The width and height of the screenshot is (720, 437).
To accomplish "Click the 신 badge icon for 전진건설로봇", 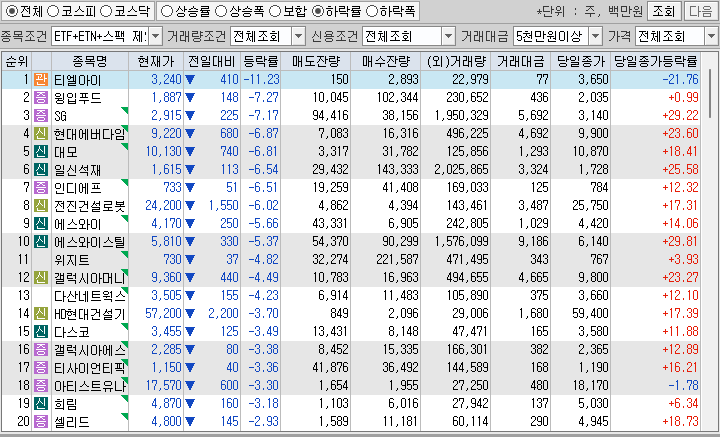I will [x=41, y=206].
